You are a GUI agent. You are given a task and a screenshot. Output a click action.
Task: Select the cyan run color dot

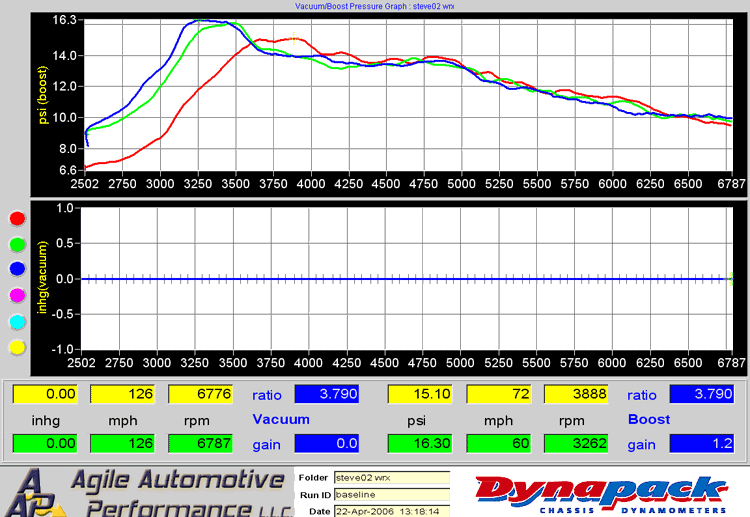[x=17, y=322]
